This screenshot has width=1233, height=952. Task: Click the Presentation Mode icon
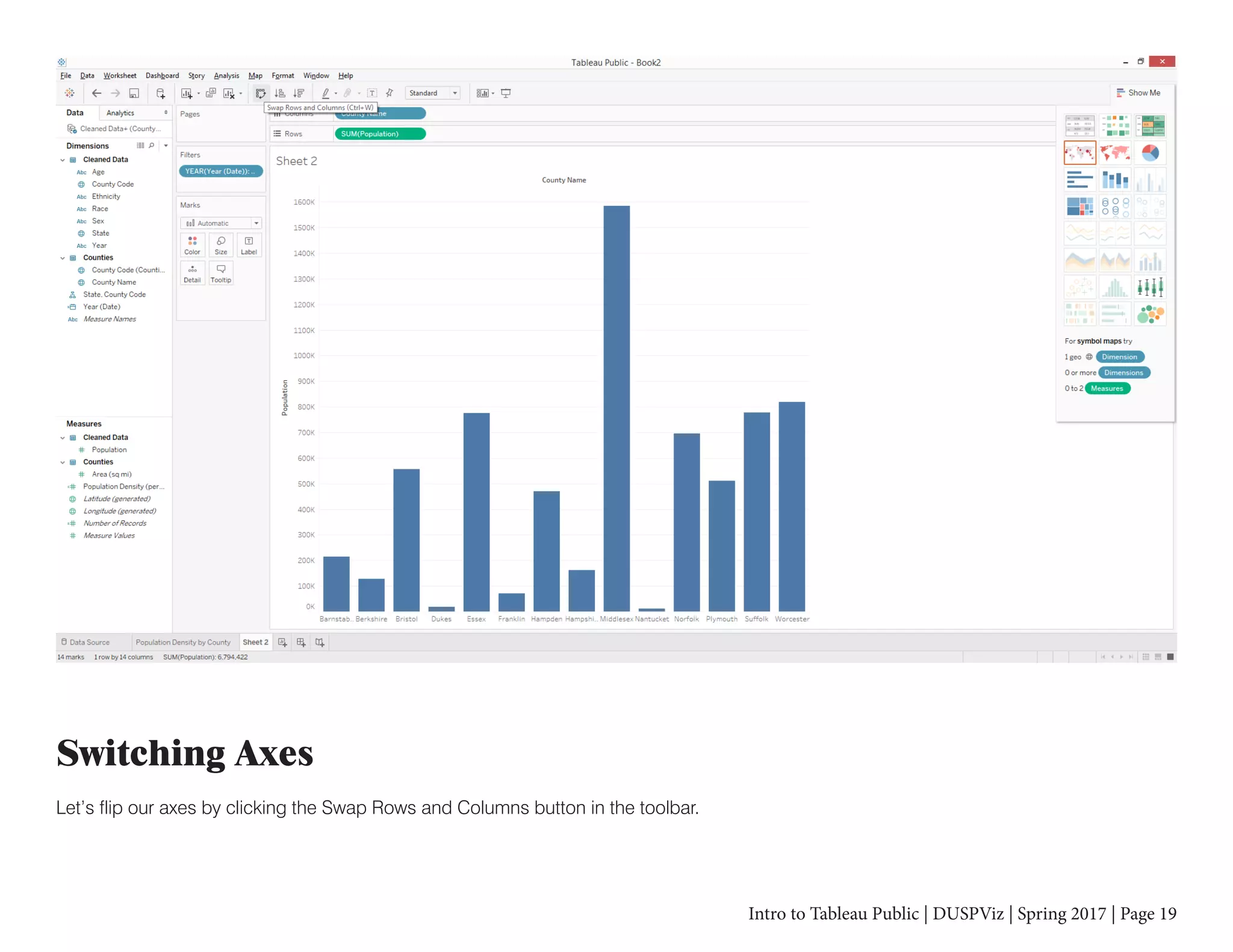tap(506, 93)
